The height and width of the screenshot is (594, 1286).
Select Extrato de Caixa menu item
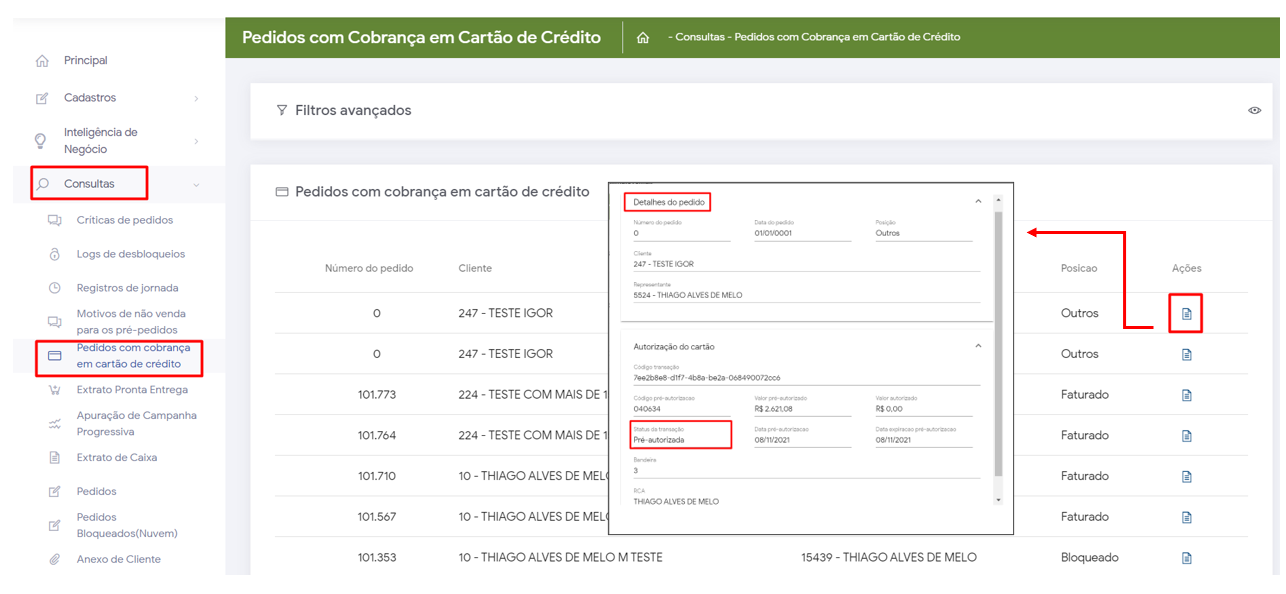pos(116,458)
